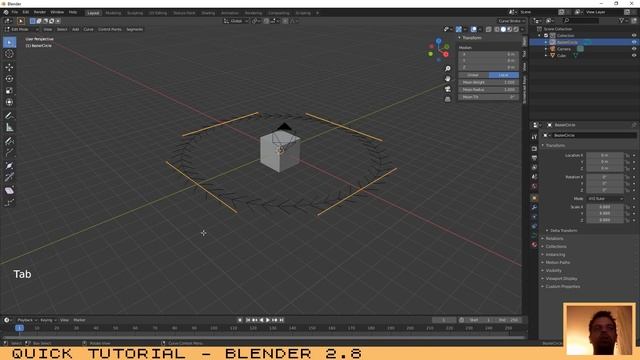Screen dimensions: 640x360
Task: Select the curve Draw tool
Action: pos(9,141)
